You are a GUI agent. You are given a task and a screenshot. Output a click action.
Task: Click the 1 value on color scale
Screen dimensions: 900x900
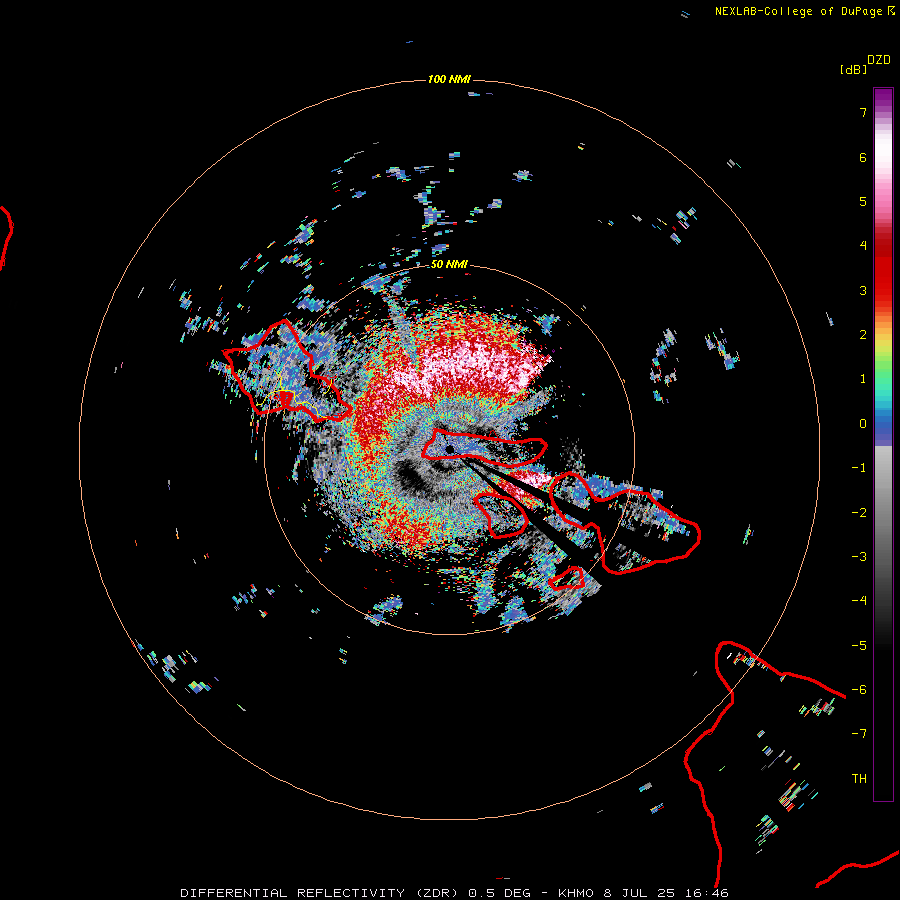[x=863, y=379]
